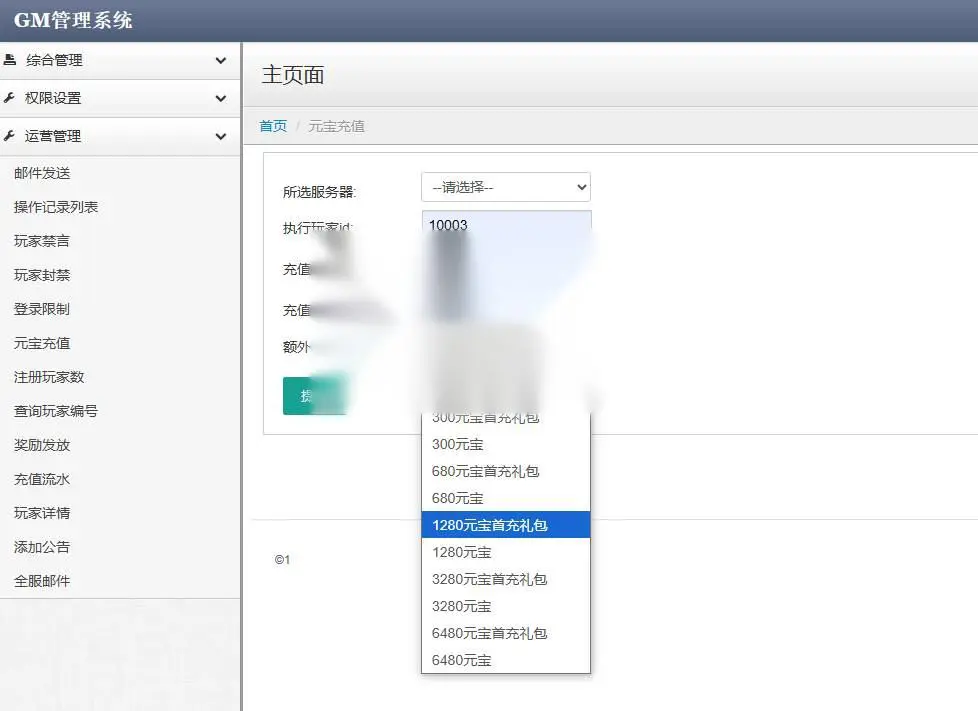This screenshot has height=711, width=978.
Task: Open 玩家禁言 menu item
Action: point(42,241)
